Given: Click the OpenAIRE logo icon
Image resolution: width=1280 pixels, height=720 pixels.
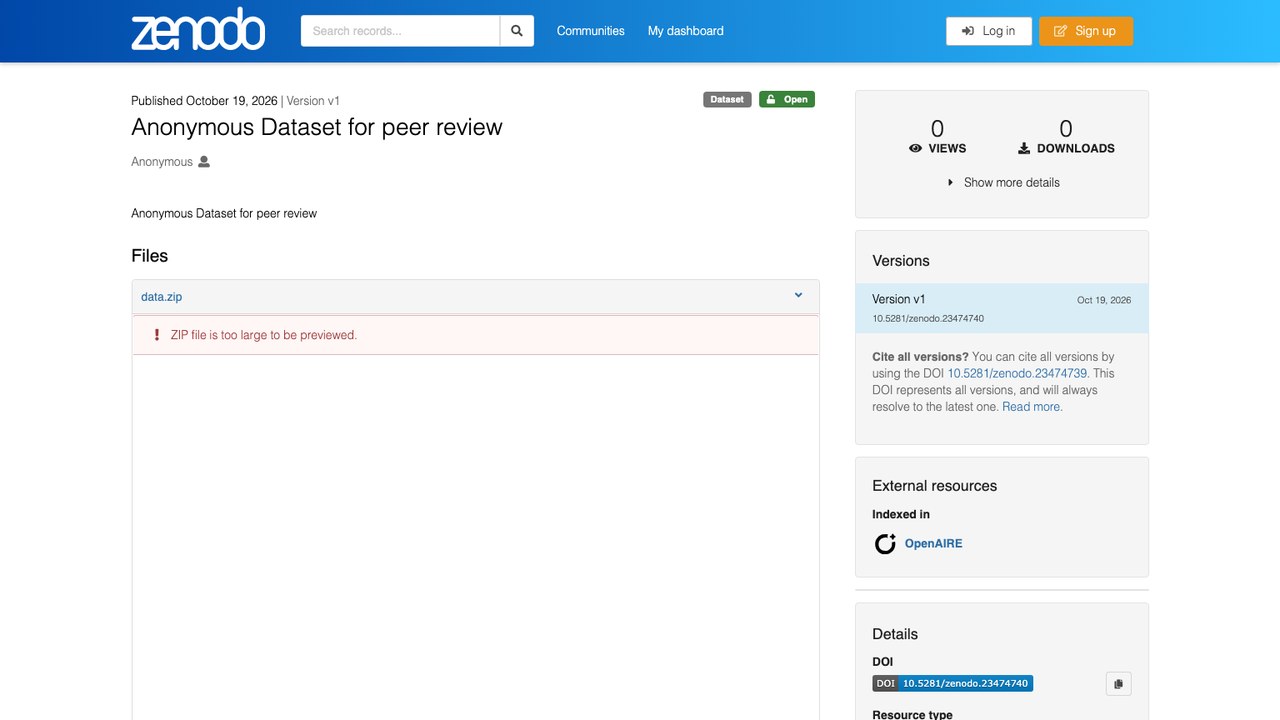Looking at the screenshot, I should pos(885,544).
